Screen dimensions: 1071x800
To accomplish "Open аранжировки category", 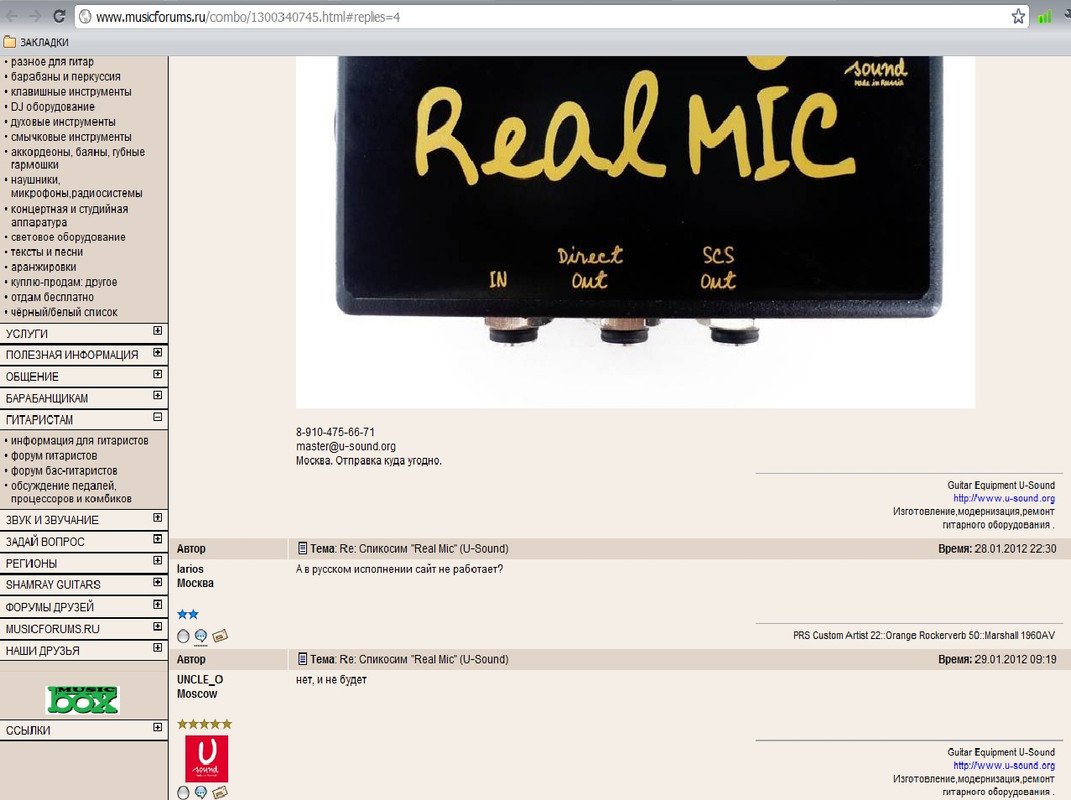I will pos(43,267).
